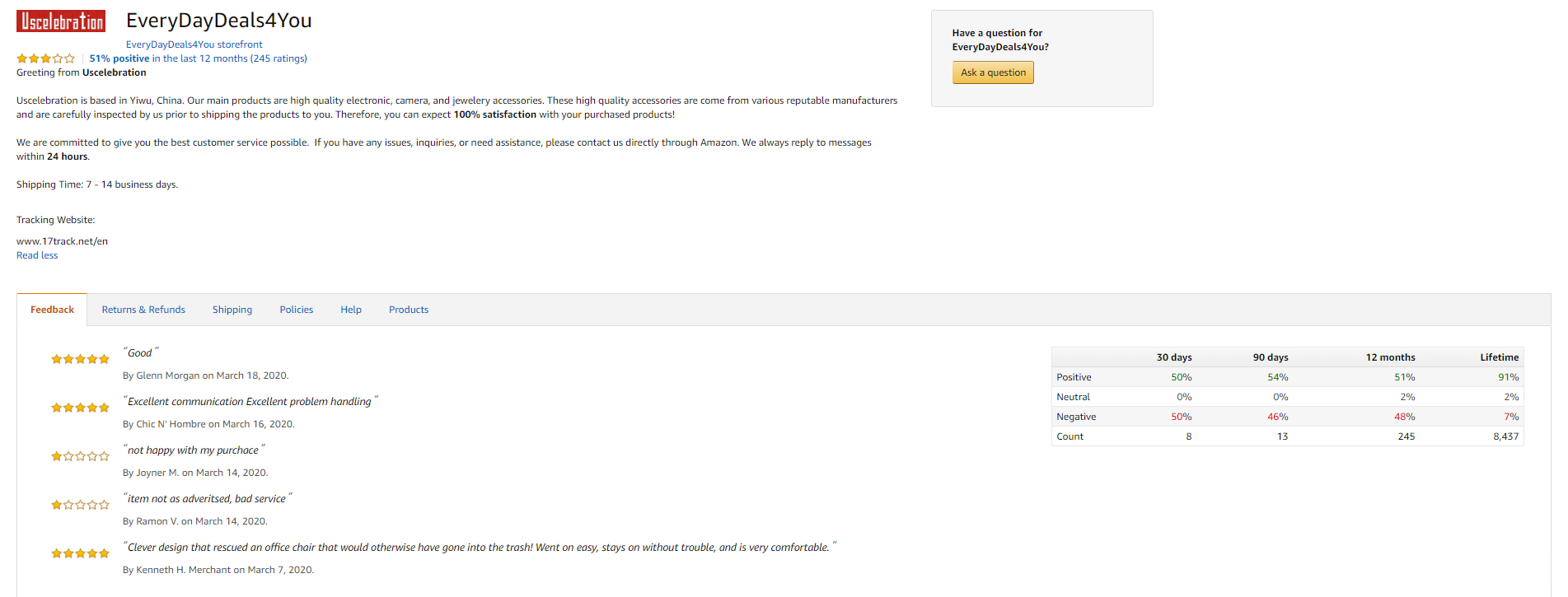Click the Uscelebration seller logo
This screenshot has height=597, width=1568.
click(61, 21)
